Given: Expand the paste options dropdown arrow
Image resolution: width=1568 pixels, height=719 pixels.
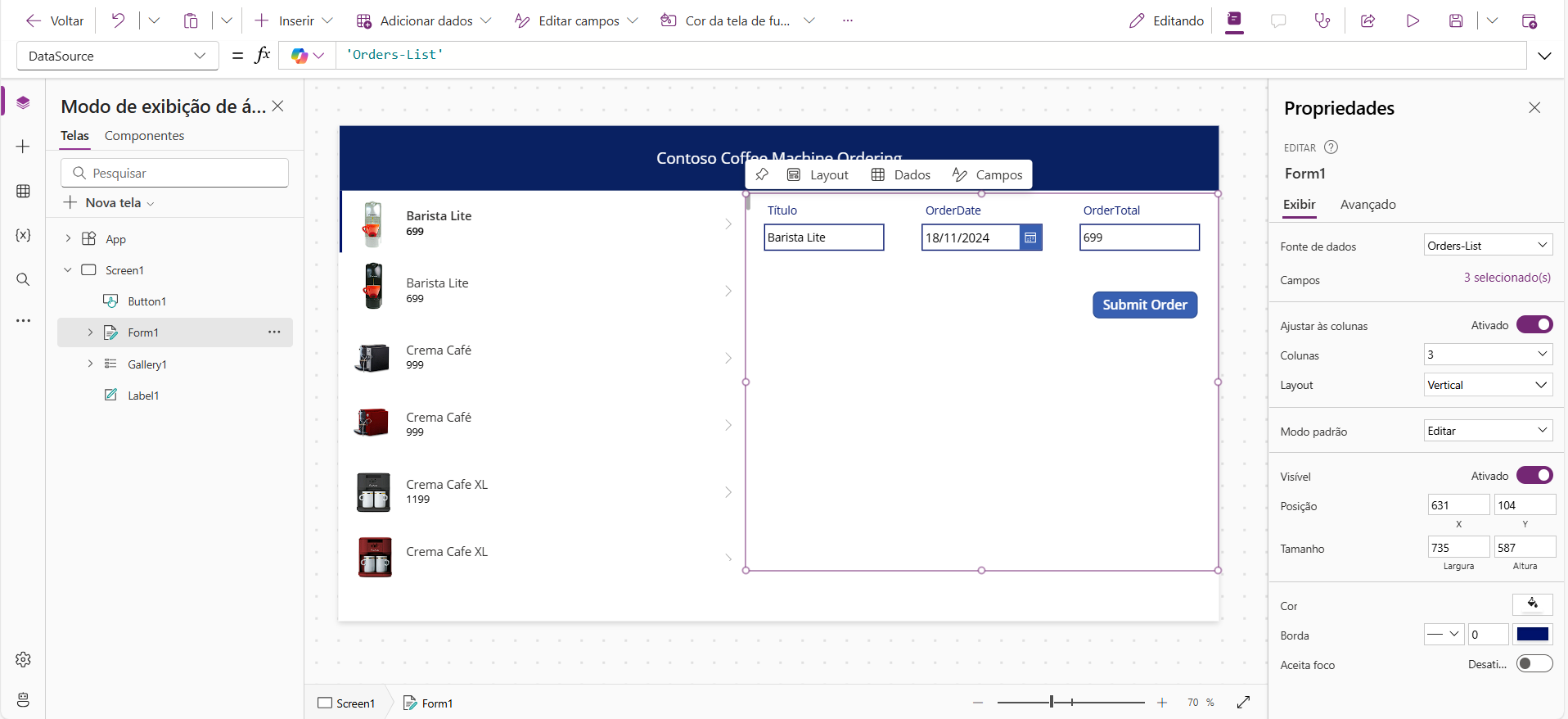Looking at the screenshot, I should click(227, 20).
